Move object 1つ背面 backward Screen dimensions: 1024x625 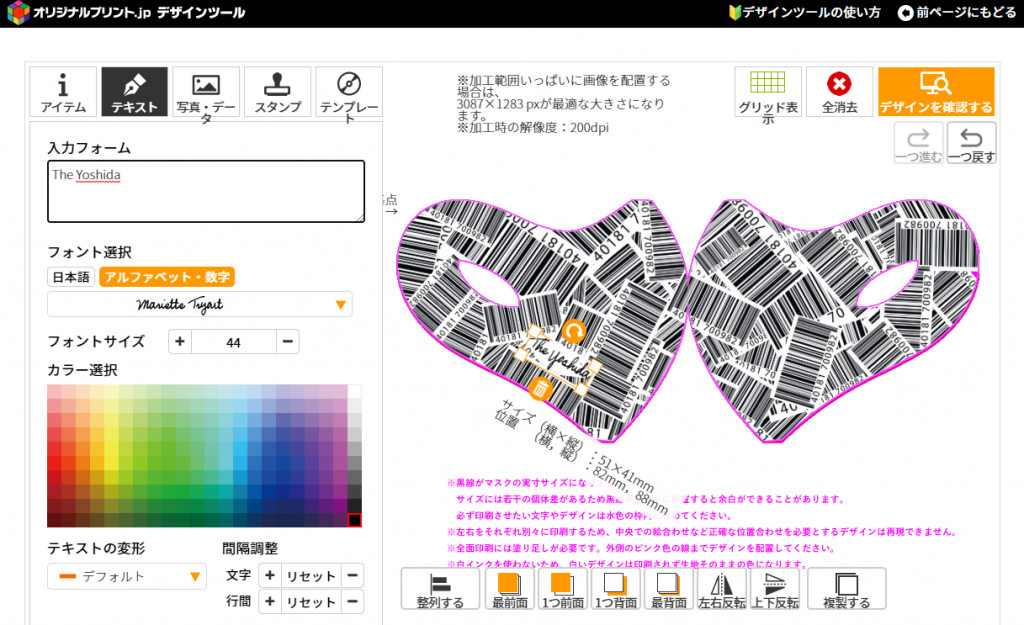pos(616,589)
